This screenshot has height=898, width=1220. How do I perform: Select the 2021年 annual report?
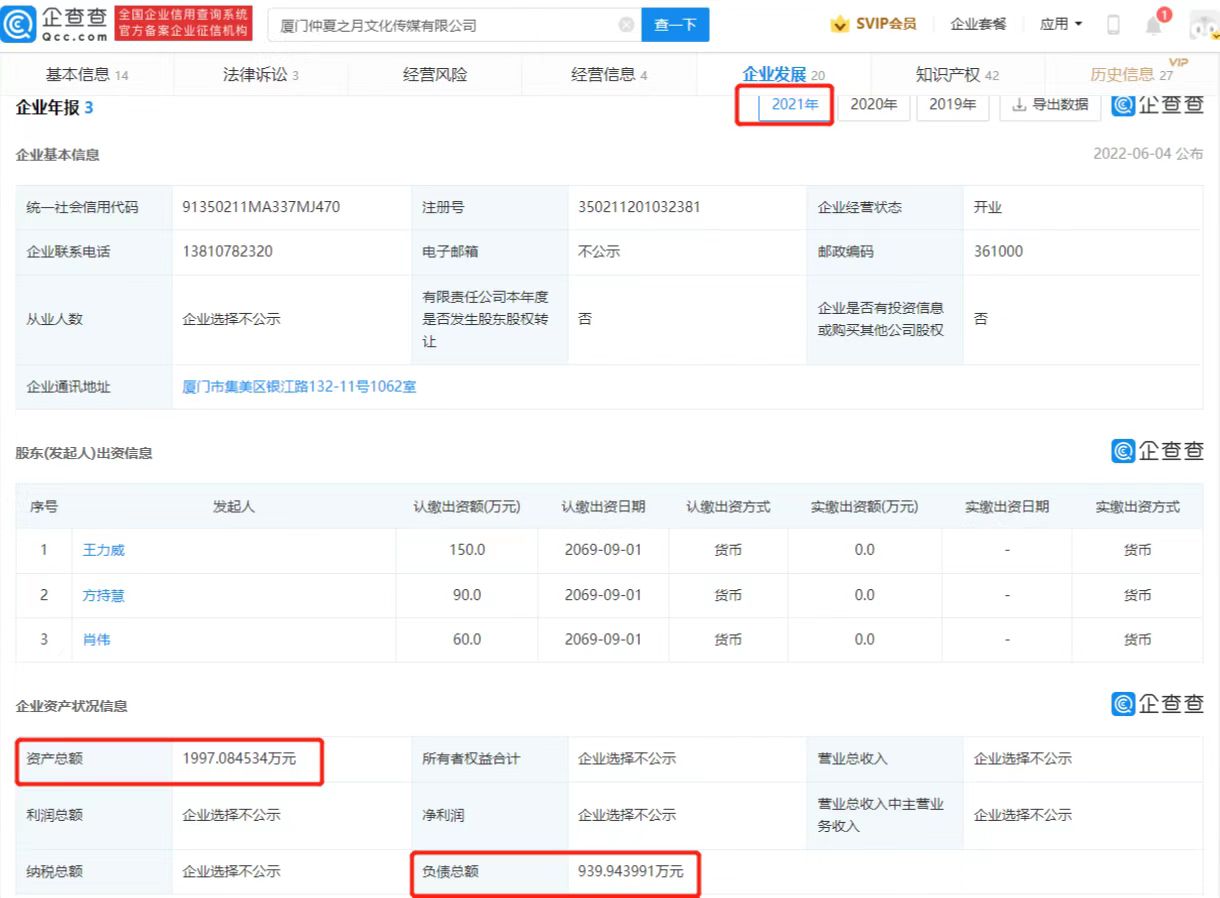[795, 104]
